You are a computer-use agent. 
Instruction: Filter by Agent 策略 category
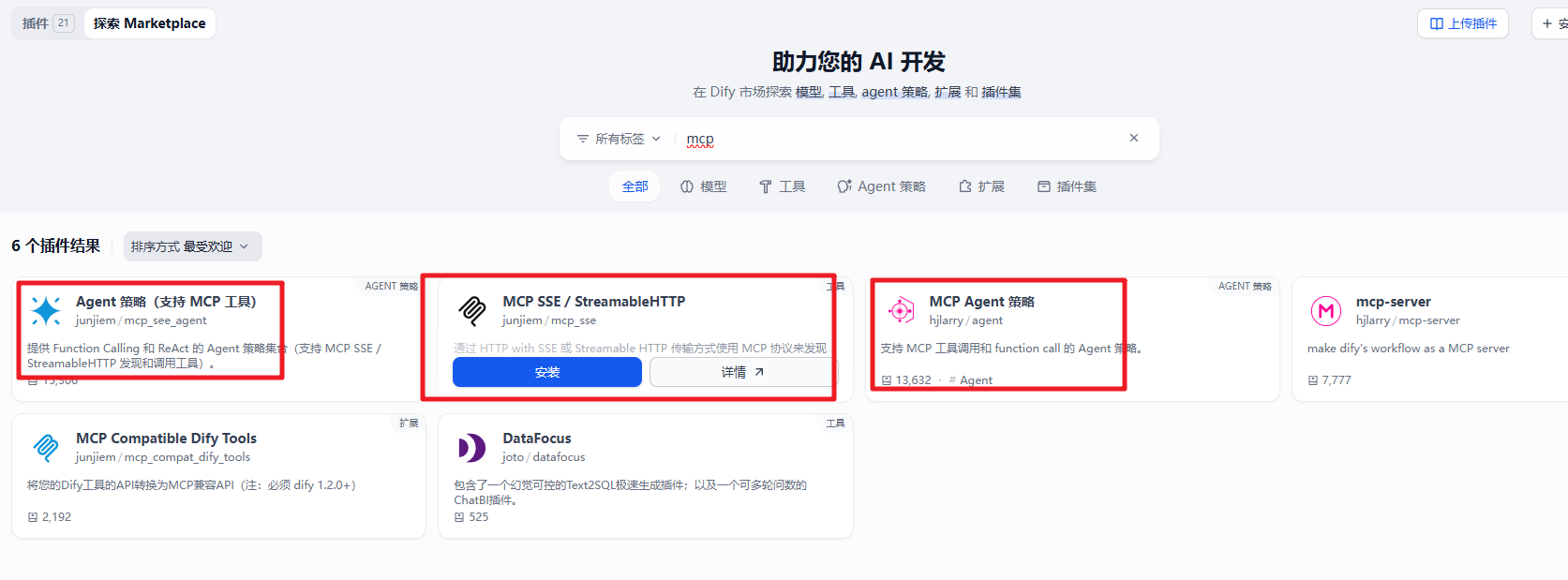coord(881,186)
